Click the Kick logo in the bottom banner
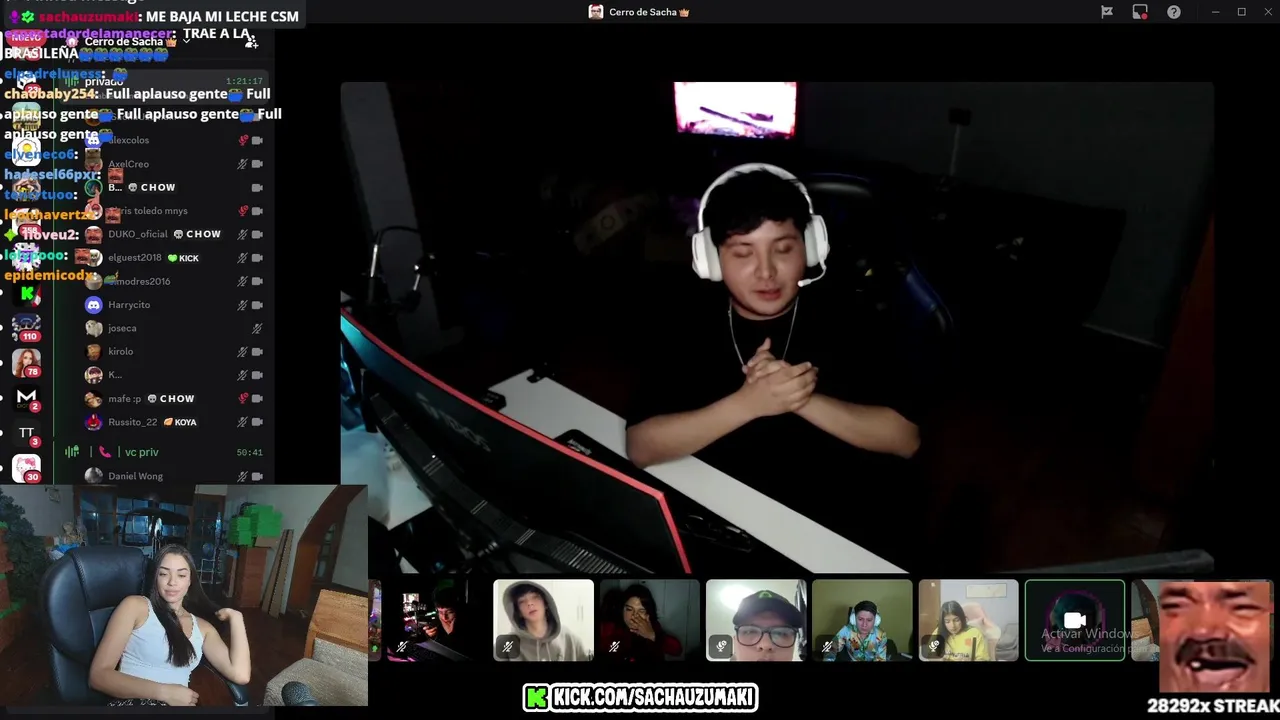1280x720 pixels. point(537,698)
